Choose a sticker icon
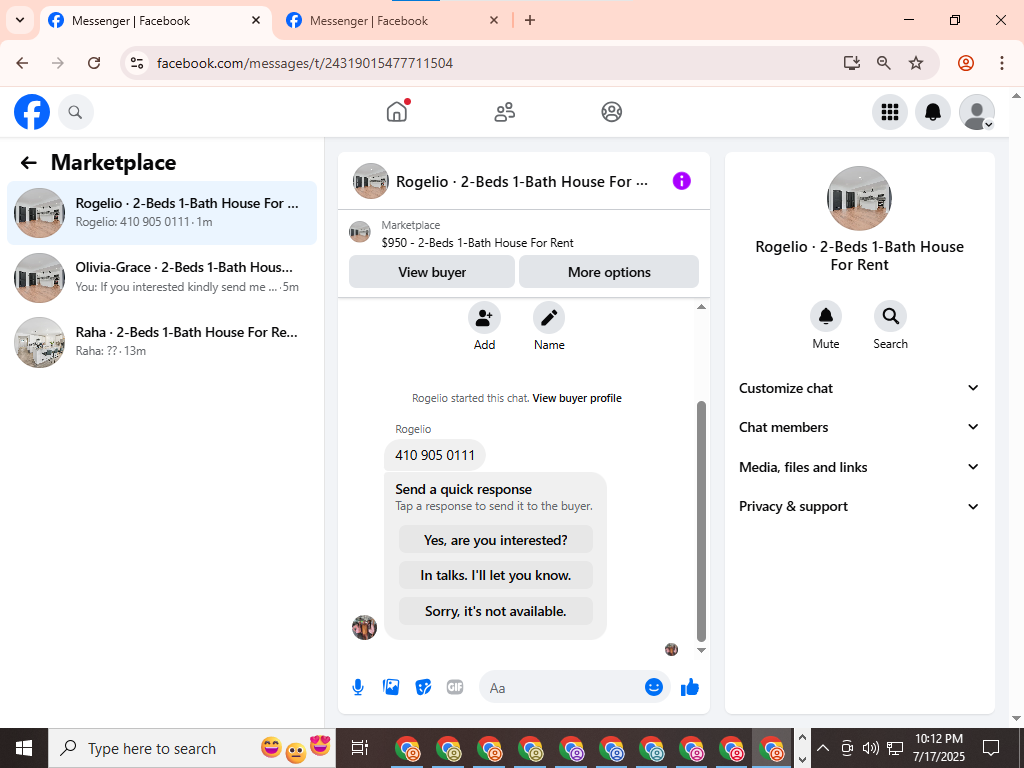Viewport: 1024px width, 768px height. 423,687
